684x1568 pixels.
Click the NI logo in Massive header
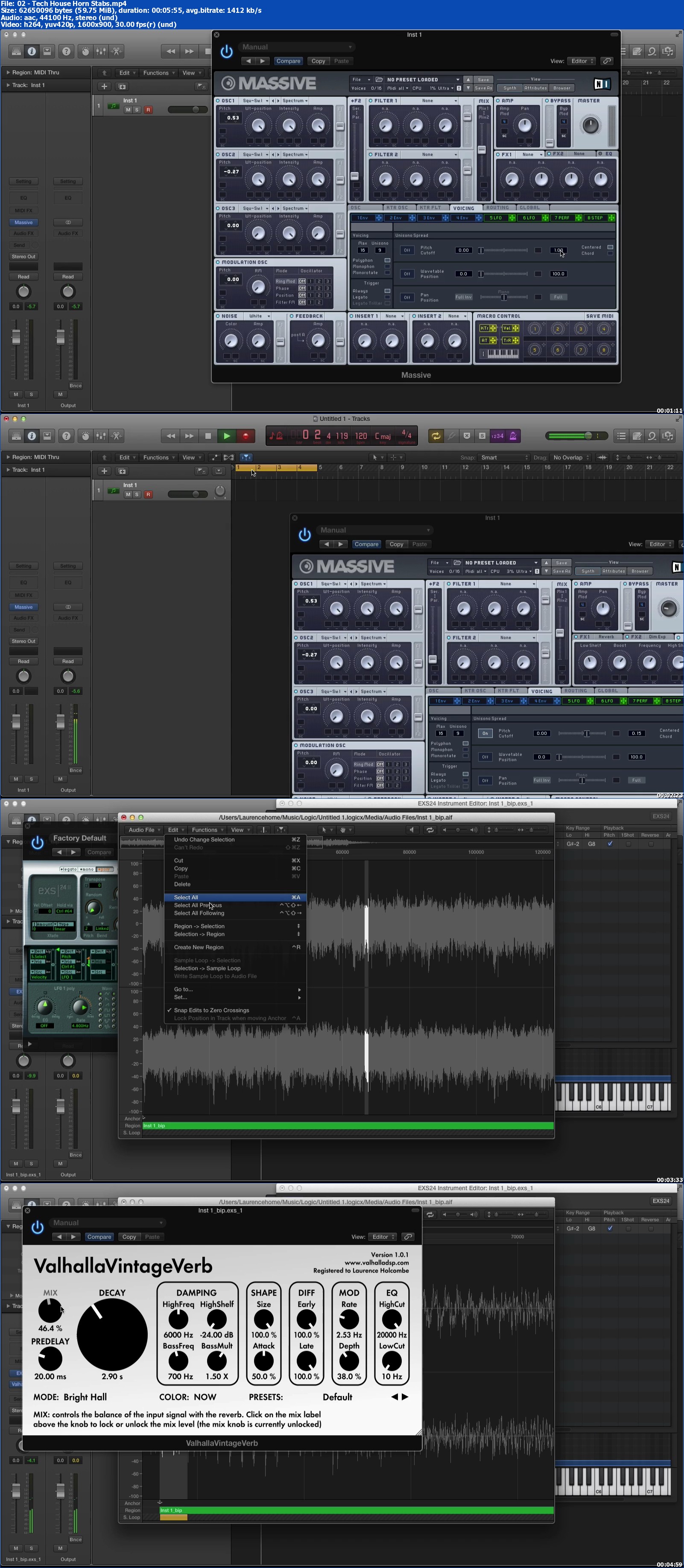602,84
